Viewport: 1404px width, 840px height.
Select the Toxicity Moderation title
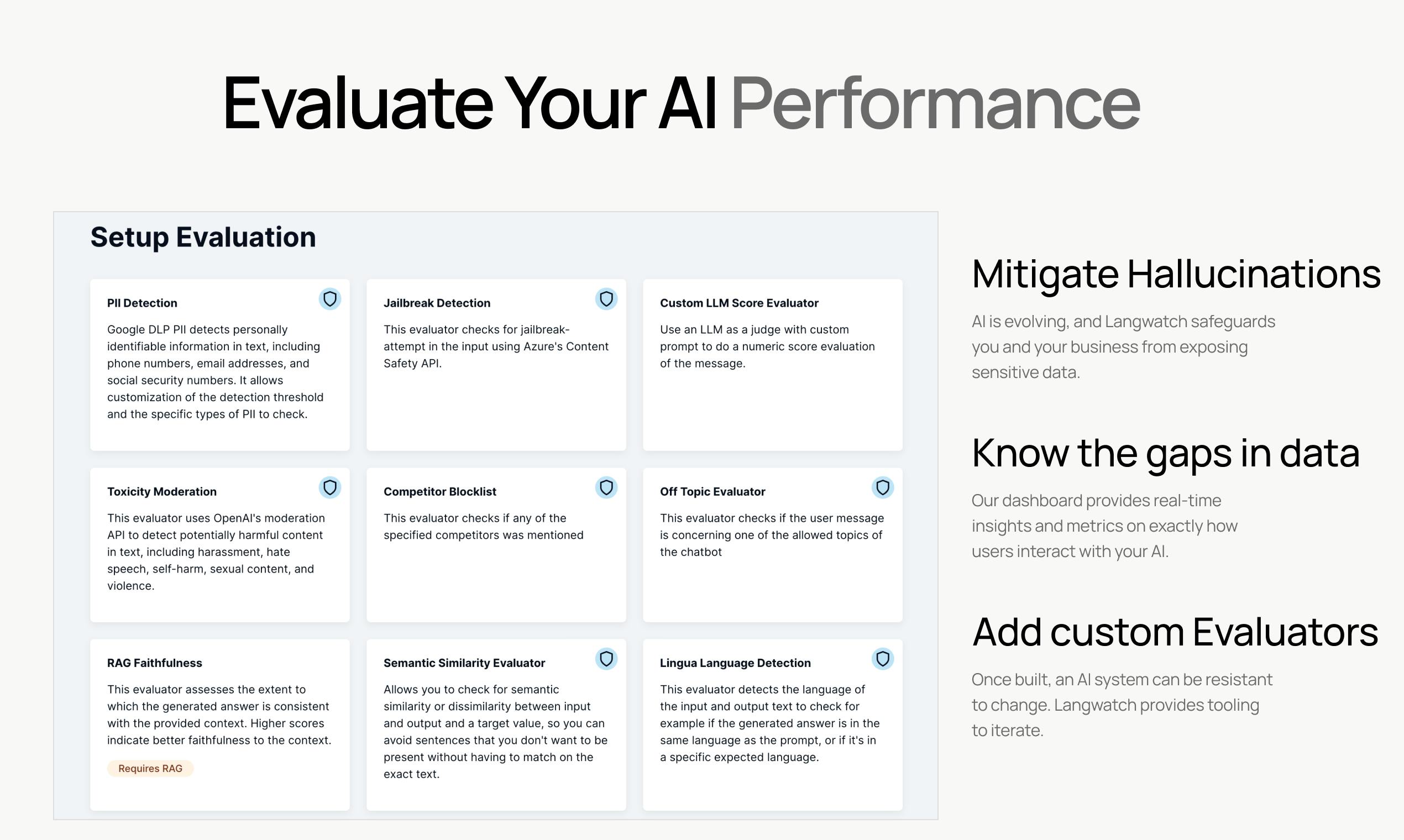pos(162,491)
